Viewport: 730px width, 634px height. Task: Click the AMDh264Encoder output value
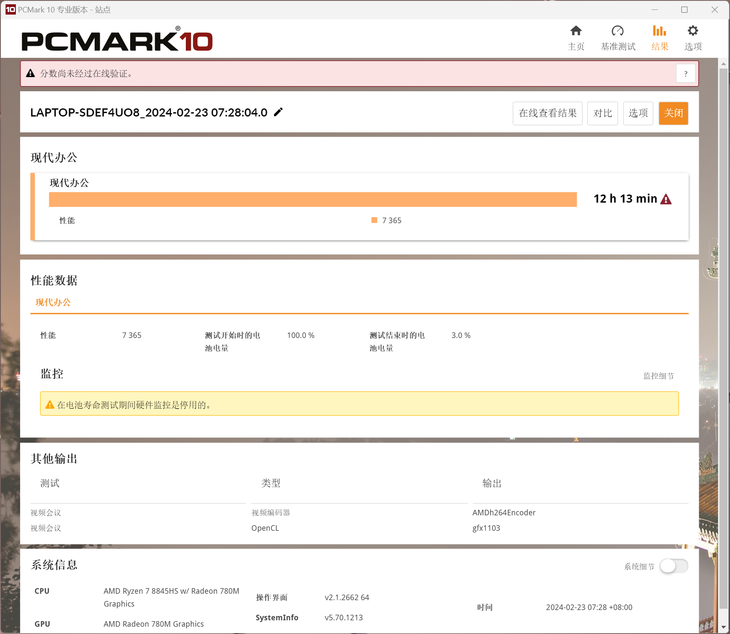click(x=504, y=513)
